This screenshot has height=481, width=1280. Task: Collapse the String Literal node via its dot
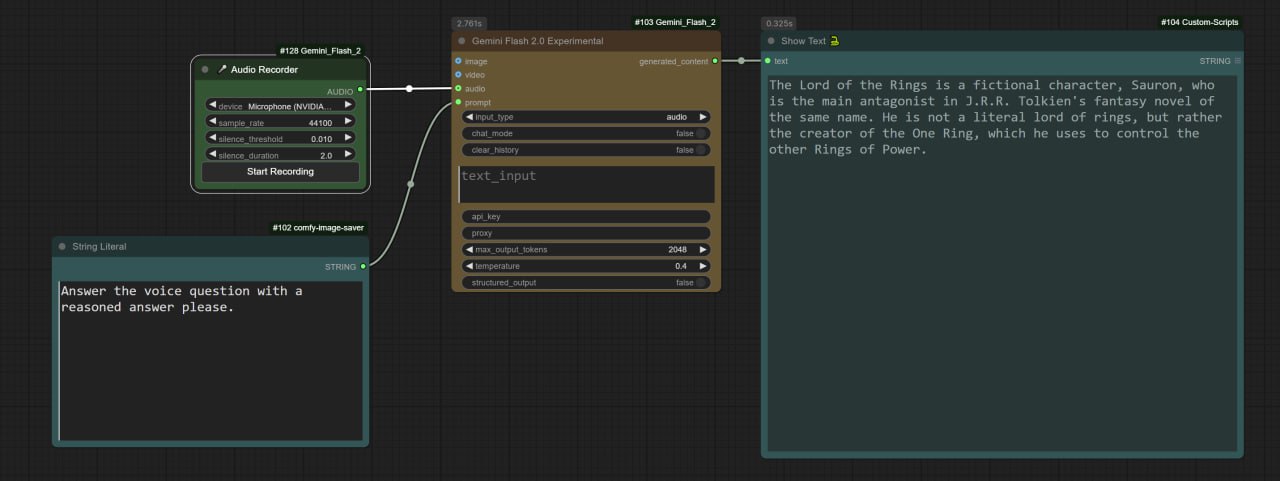pyautogui.click(x=62, y=246)
